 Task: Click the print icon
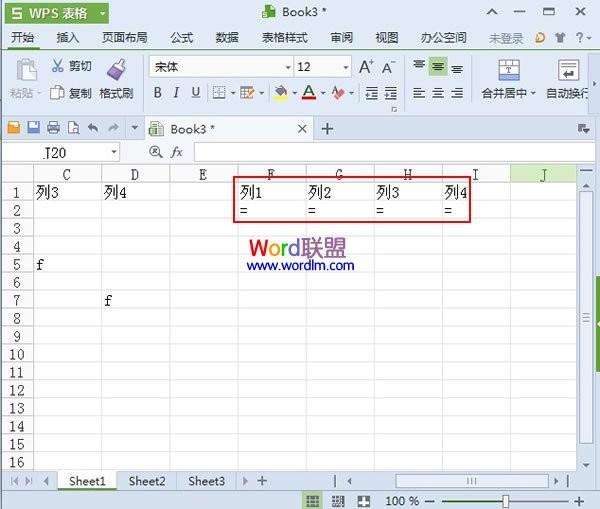click(53, 128)
